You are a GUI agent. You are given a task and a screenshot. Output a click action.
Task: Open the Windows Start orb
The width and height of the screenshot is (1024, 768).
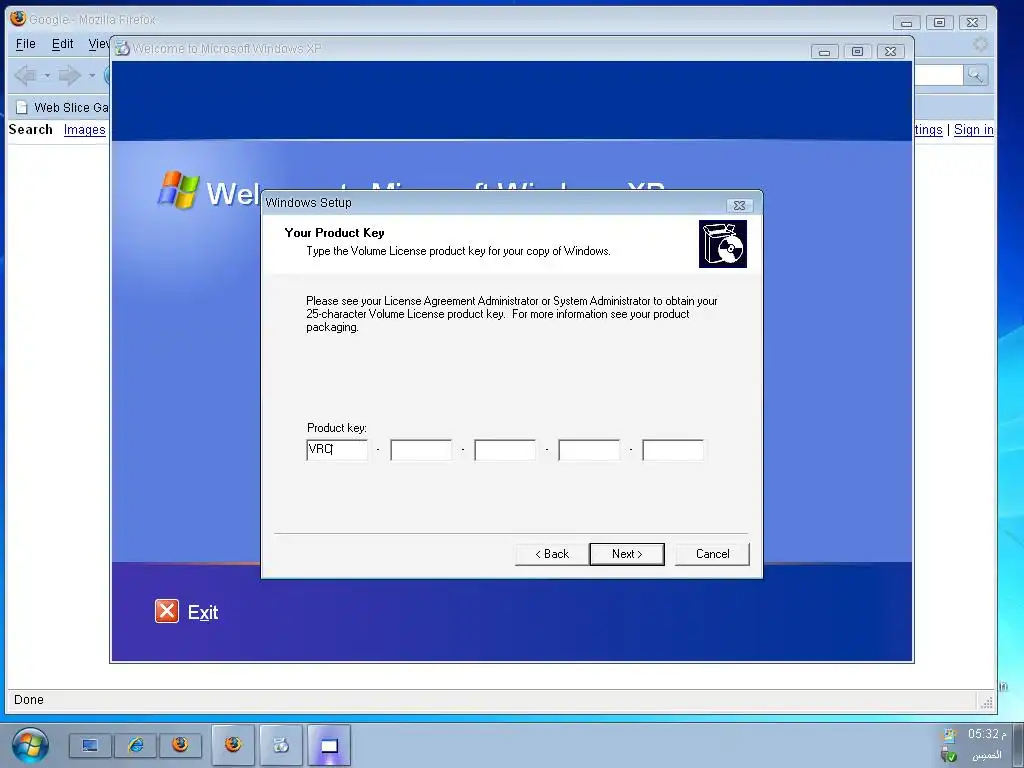30,745
